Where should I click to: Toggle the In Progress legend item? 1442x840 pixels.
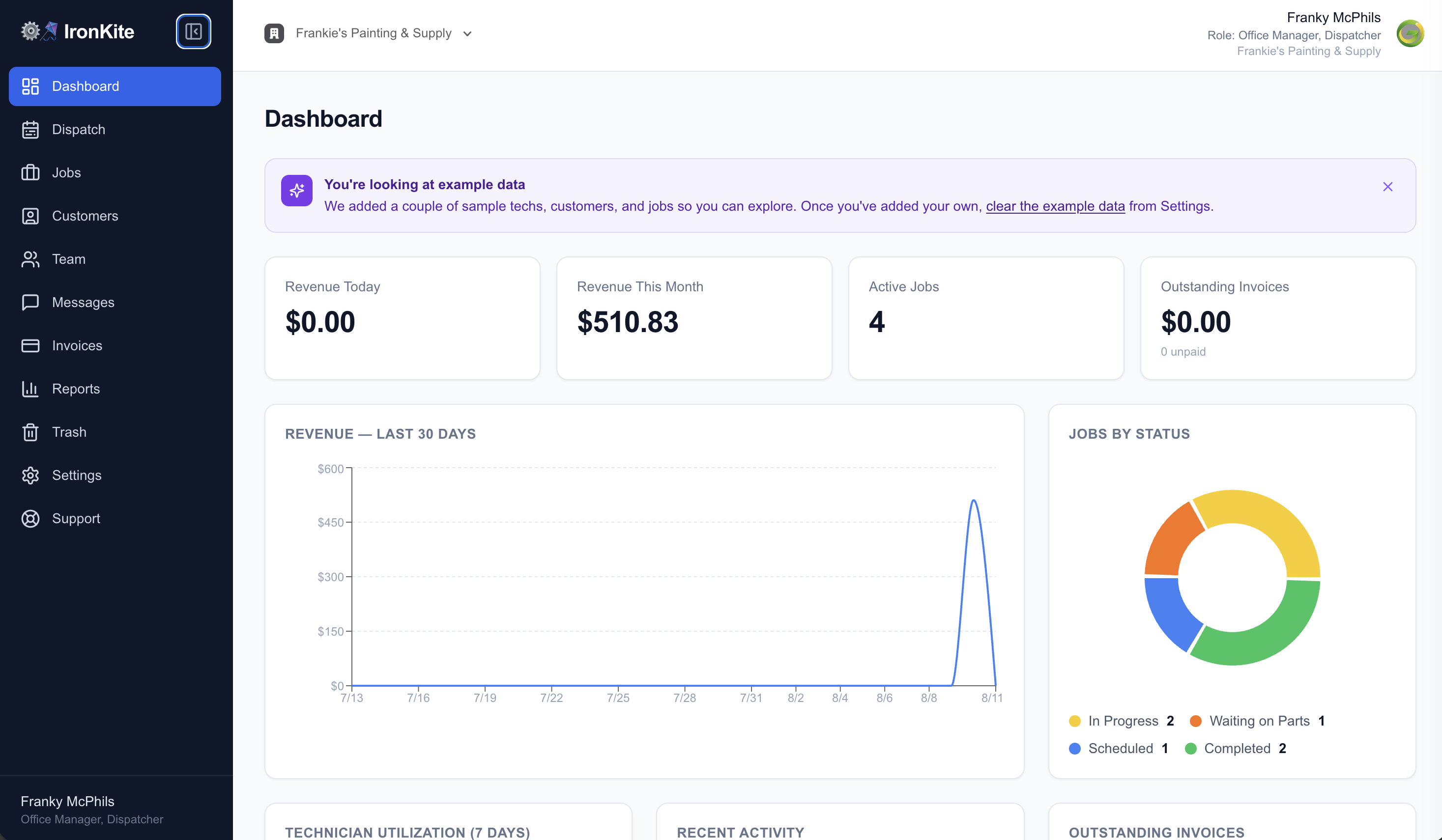point(1122,721)
